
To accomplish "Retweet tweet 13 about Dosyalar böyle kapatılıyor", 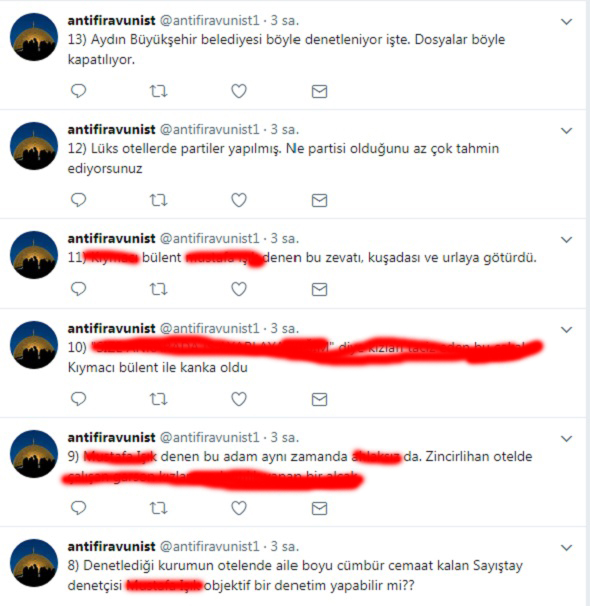I will 158,91.
